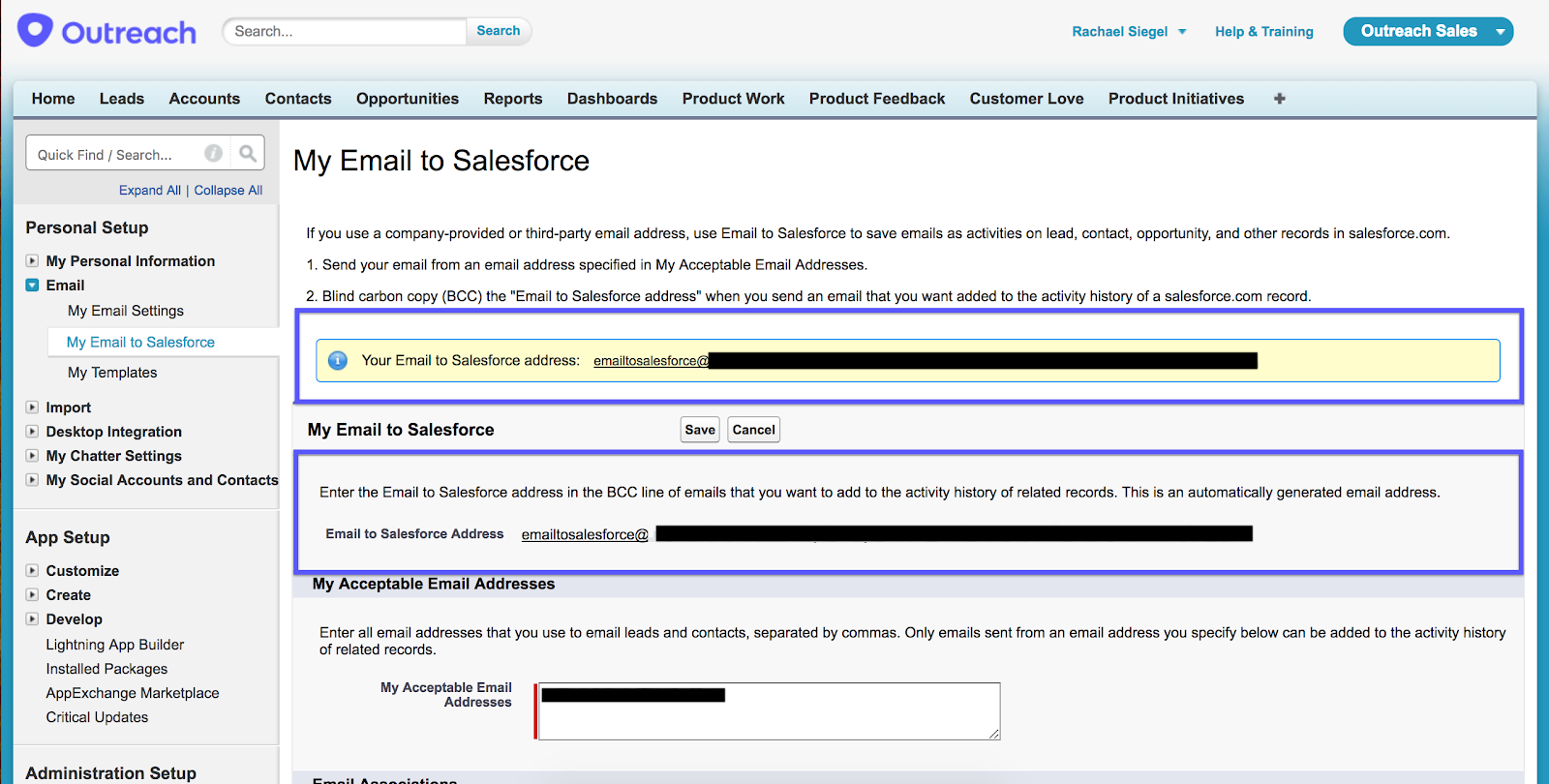Open the Opportunities tab
This screenshot has width=1549, height=784.
408,99
